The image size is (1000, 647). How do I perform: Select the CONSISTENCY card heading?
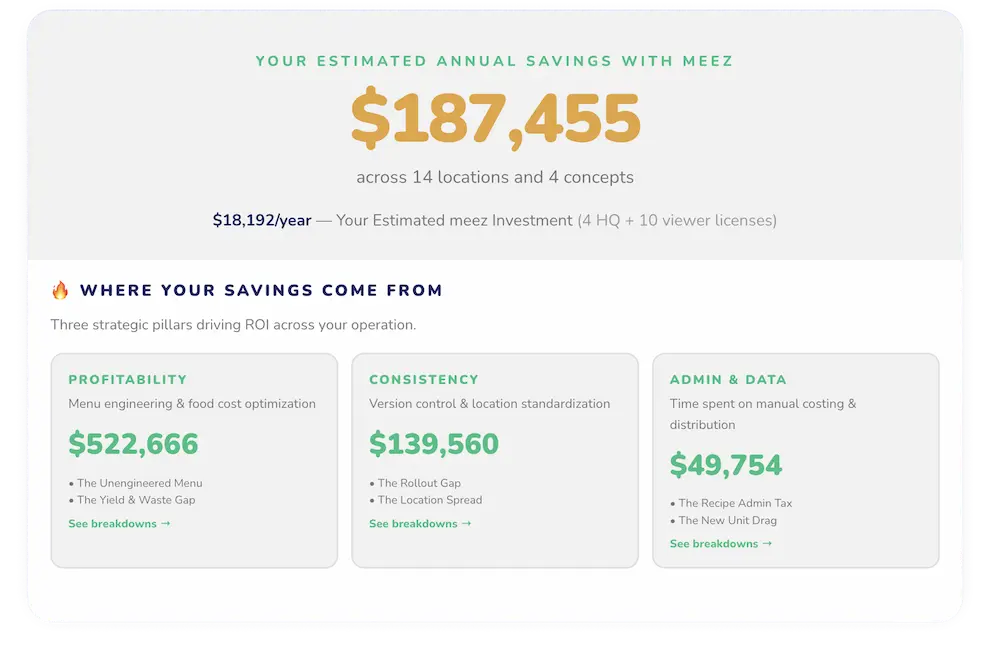423,380
